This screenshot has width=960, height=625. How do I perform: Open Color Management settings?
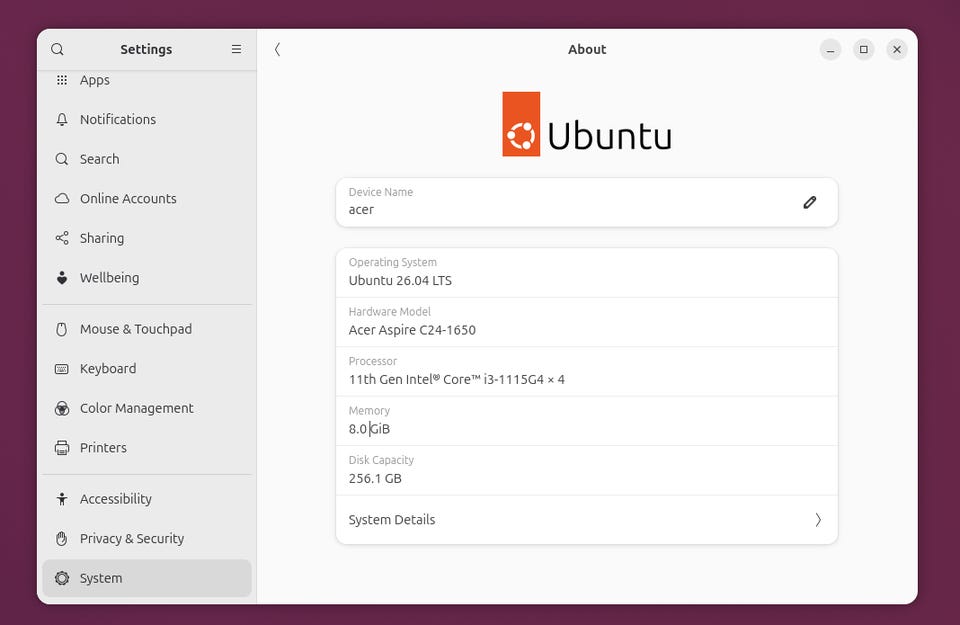click(x=147, y=408)
